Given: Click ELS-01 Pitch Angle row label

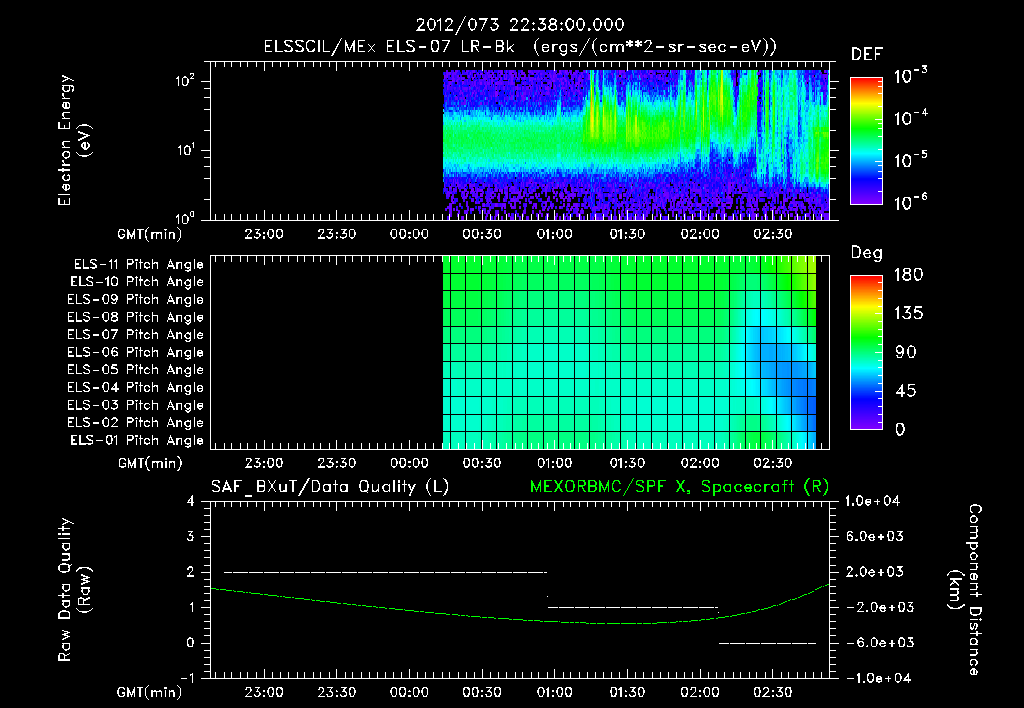Looking at the screenshot, I should pos(137,440).
